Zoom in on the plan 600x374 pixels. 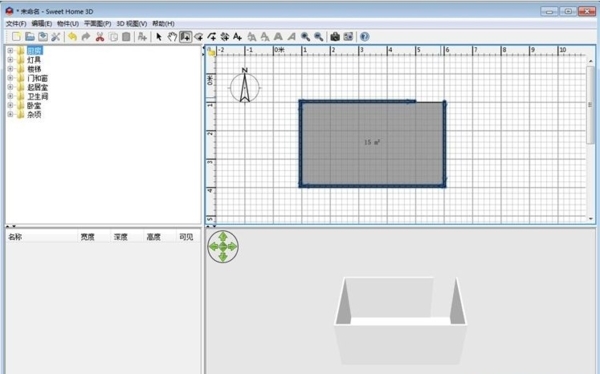tap(305, 37)
